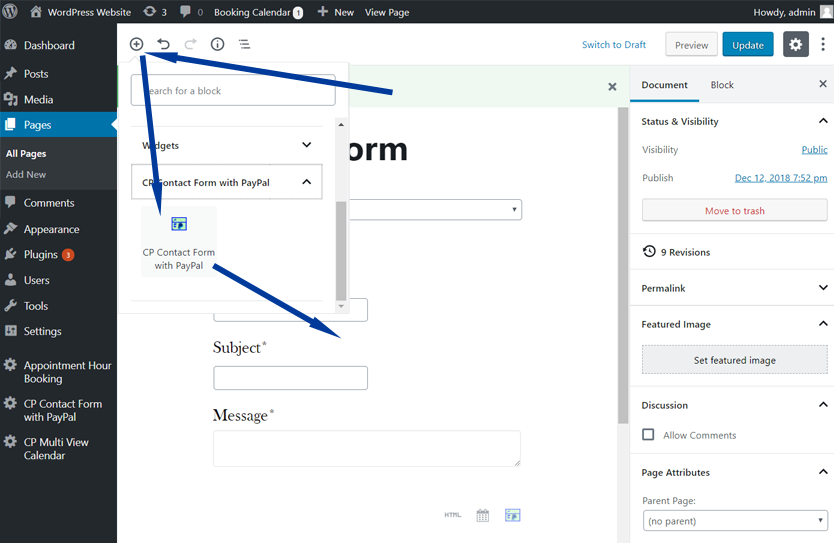Open All Pages submenu link

pos(26,154)
